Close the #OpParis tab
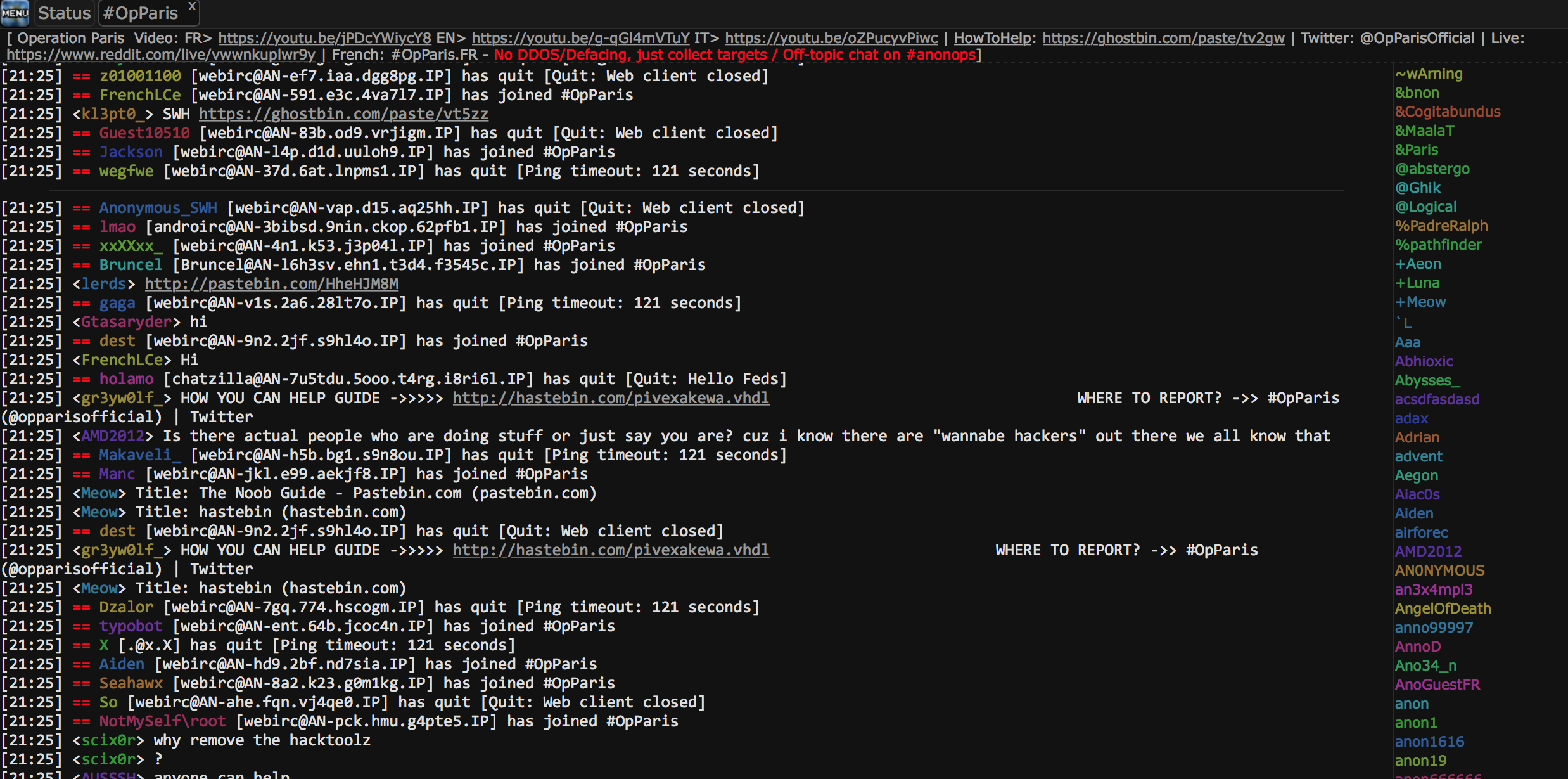The height and width of the screenshot is (779, 1568). (192, 6)
